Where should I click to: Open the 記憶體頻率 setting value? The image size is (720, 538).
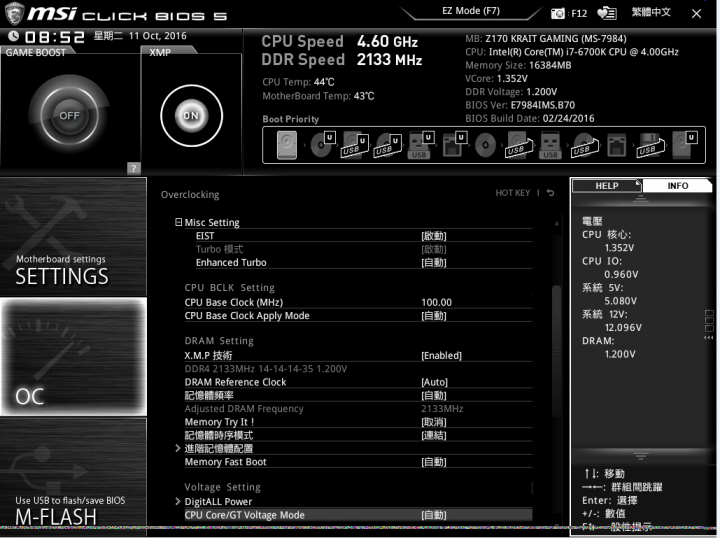(433, 396)
